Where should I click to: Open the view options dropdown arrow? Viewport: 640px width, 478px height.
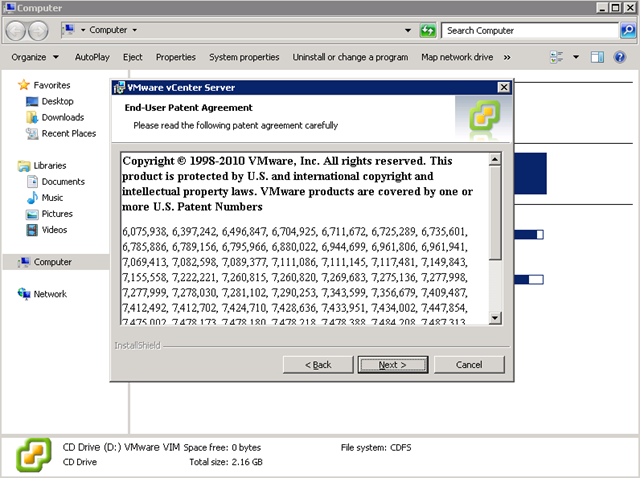point(576,57)
